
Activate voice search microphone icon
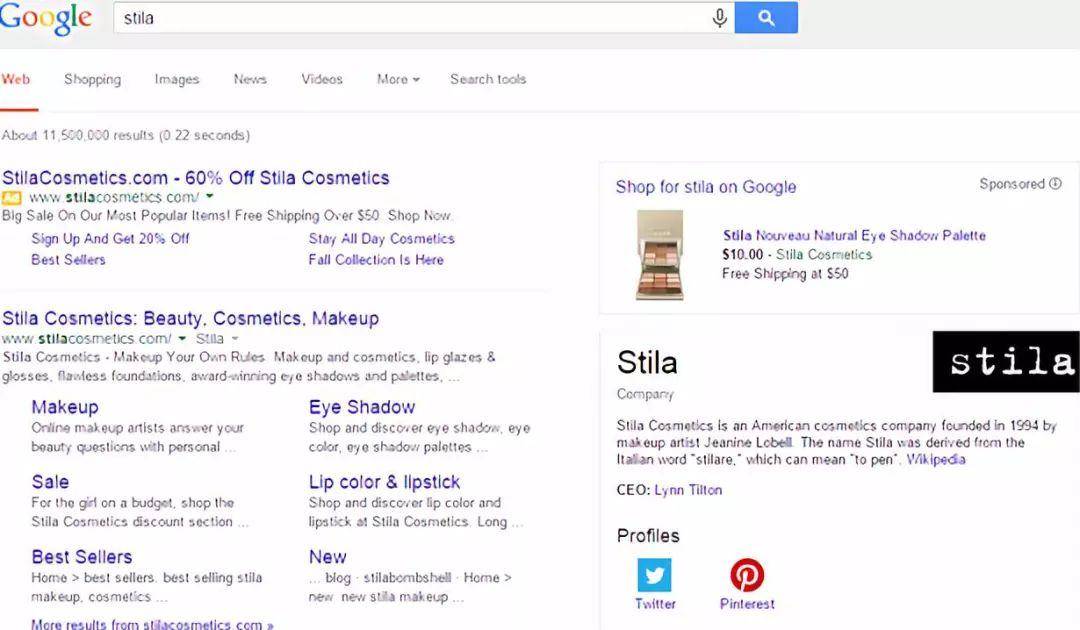point(719,18)
